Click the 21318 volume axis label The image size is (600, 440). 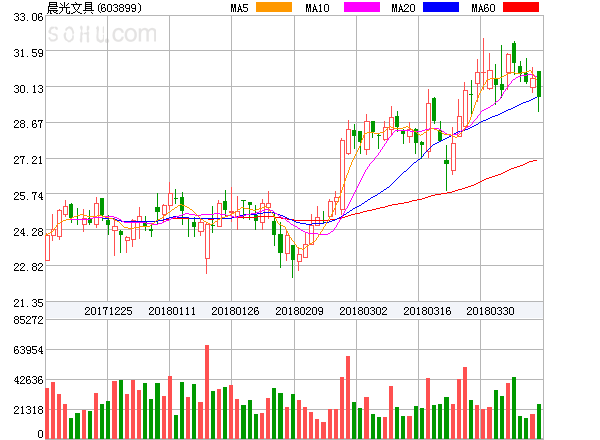point(28,410)
